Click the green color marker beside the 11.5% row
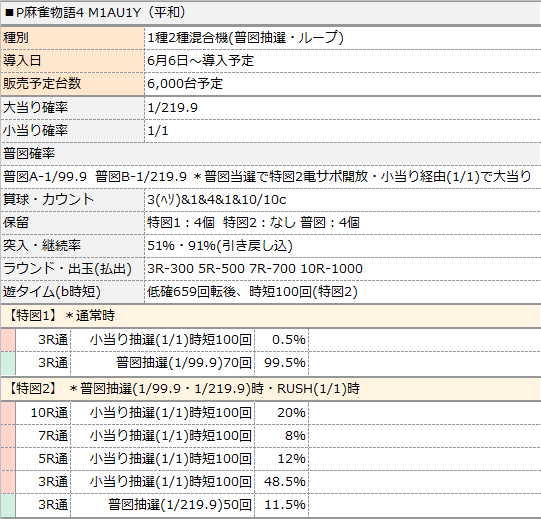The width and height of the screenshot is (541, 519). (x=8, y=505)
